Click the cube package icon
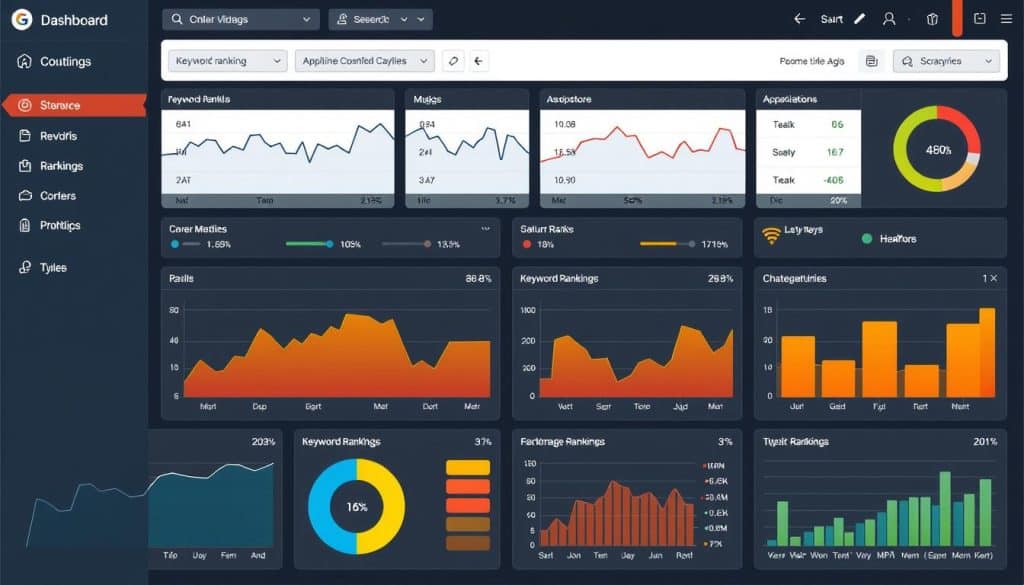Screen dimensions: 1024x585 (x=933, y=20)
